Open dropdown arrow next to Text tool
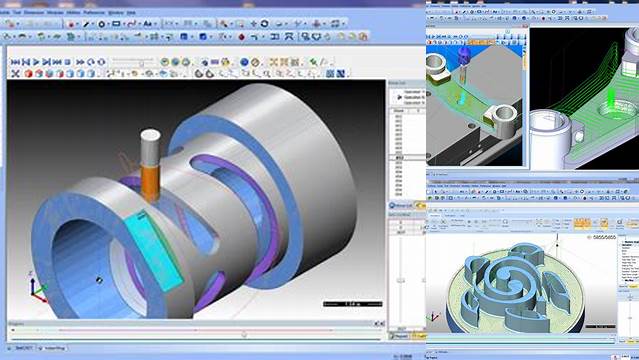 pyautogui.click(x=155, y=24)
